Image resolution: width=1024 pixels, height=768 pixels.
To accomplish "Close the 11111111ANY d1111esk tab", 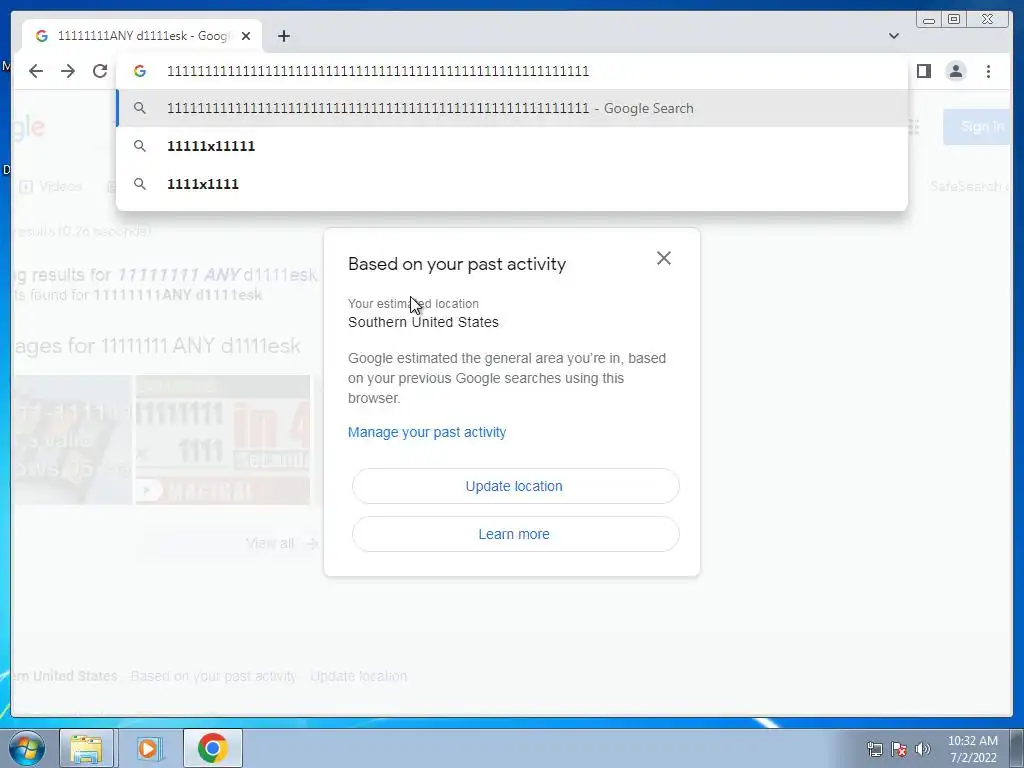I will click(246, 36).
